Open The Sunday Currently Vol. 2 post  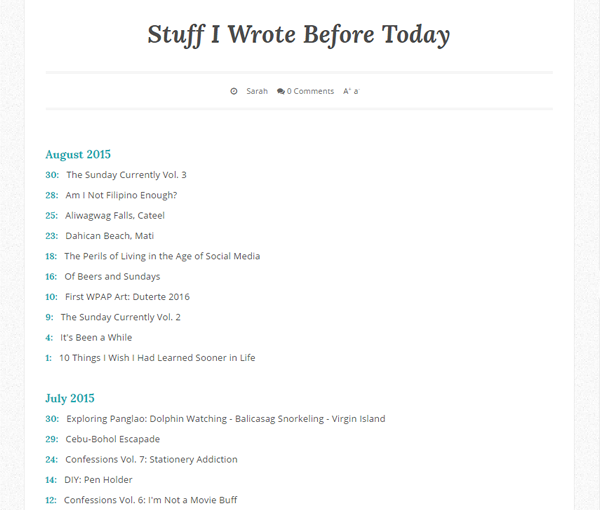[x=120, y=317]
